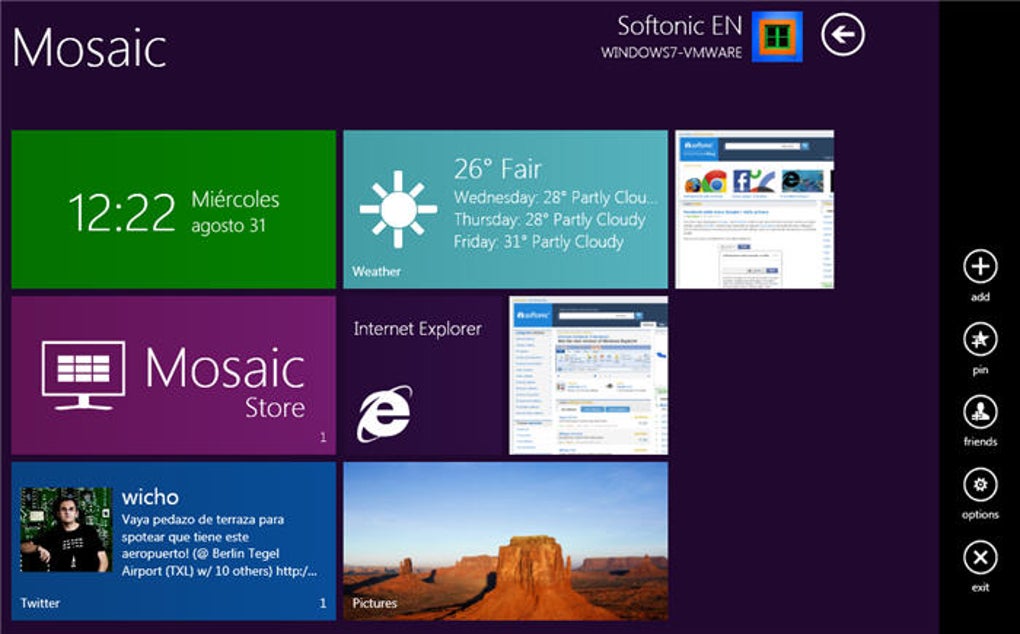Screen dimensions: 1020x634
Task: Click the add plus icon
Action: pos(980,266)
